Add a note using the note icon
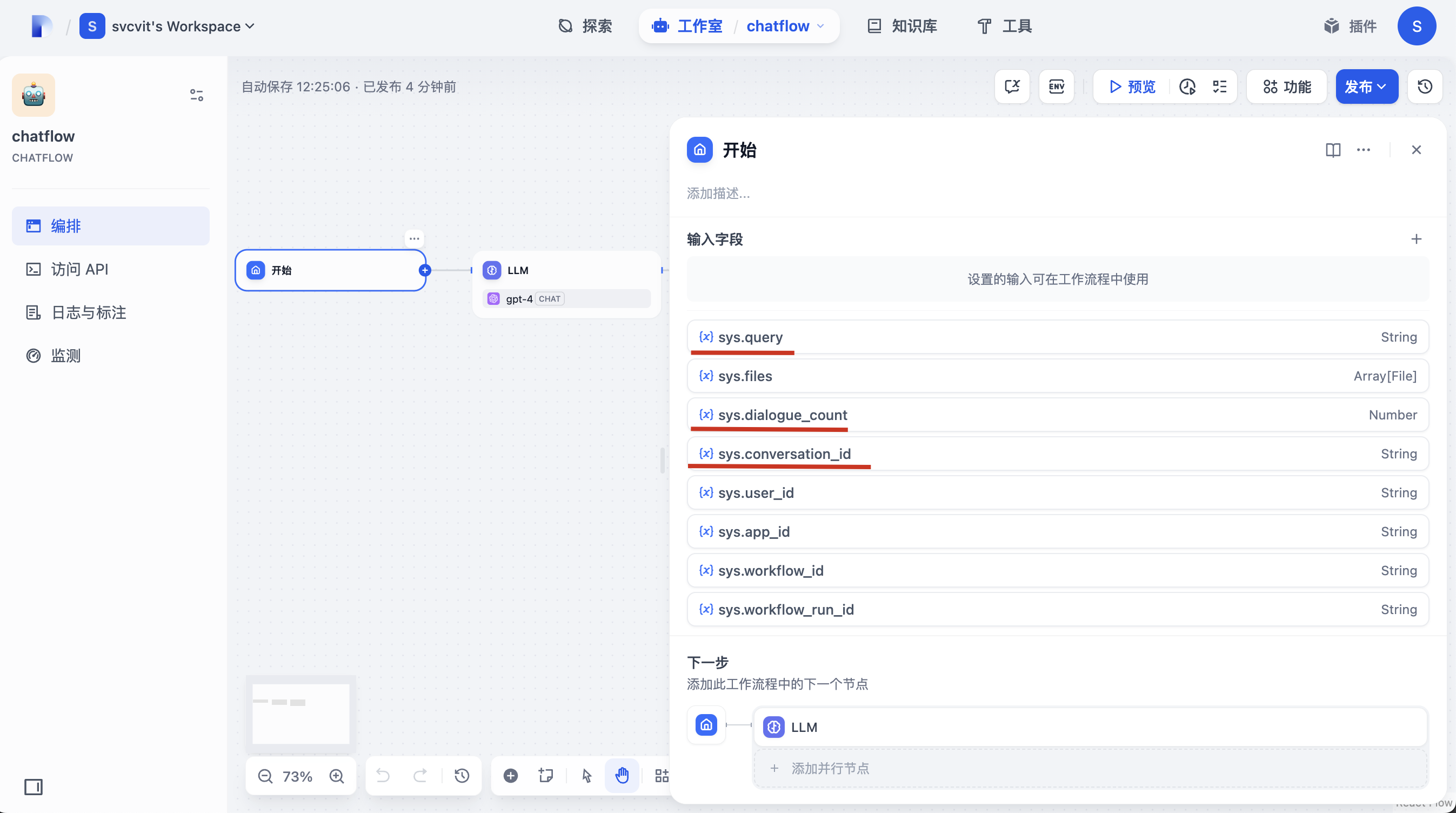This screenshot has width=1456, height=813. [x=544, y=775]
